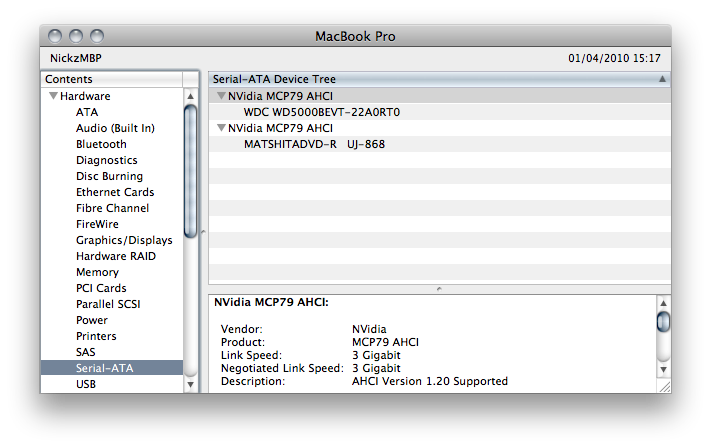Click the NVidia MCP79 AHCI: details heading
This screenshot has width=711, height=448.
coord(271,302)
